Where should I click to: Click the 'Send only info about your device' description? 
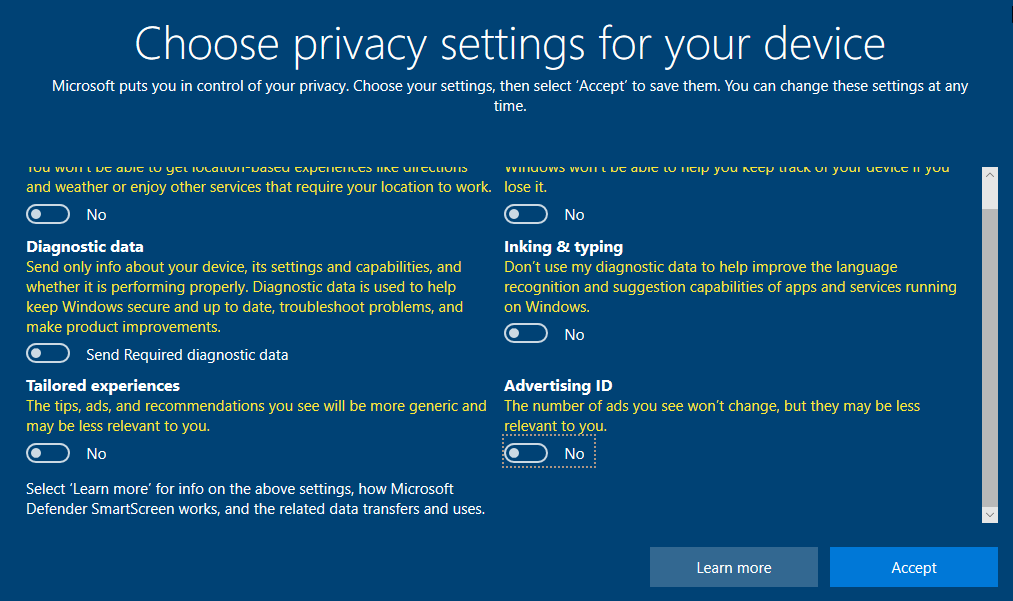click(x=244, y=297)
